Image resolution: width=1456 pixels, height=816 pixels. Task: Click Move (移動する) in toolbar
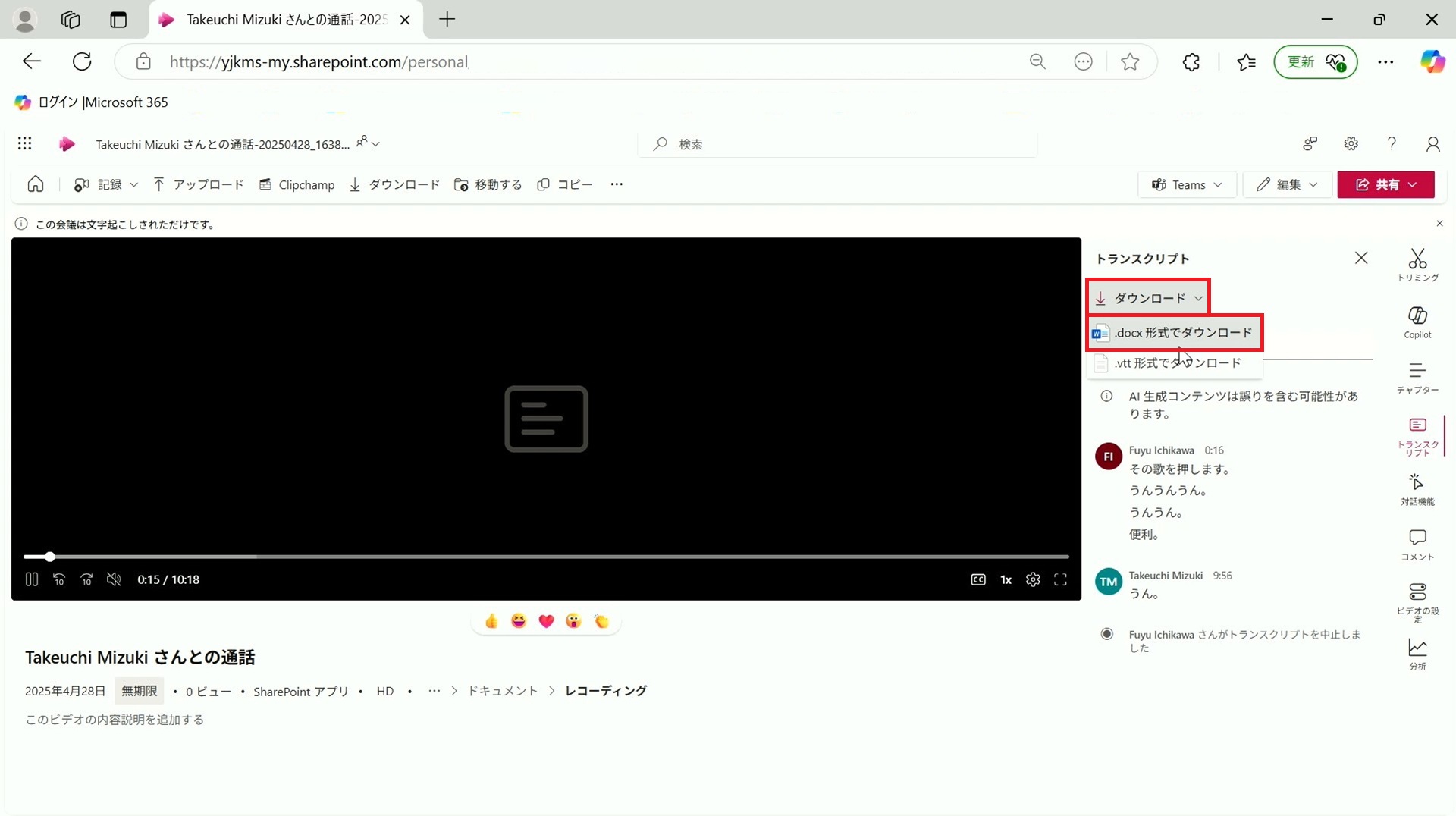pos(488,184)
